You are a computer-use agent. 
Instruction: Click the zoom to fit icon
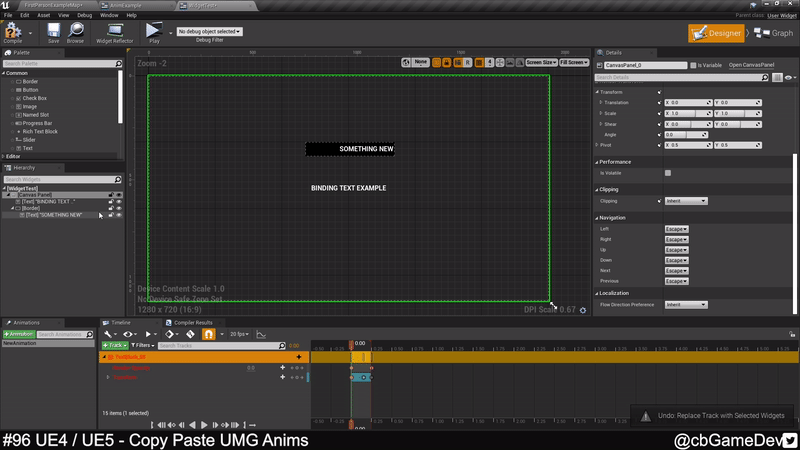point(500,62)
